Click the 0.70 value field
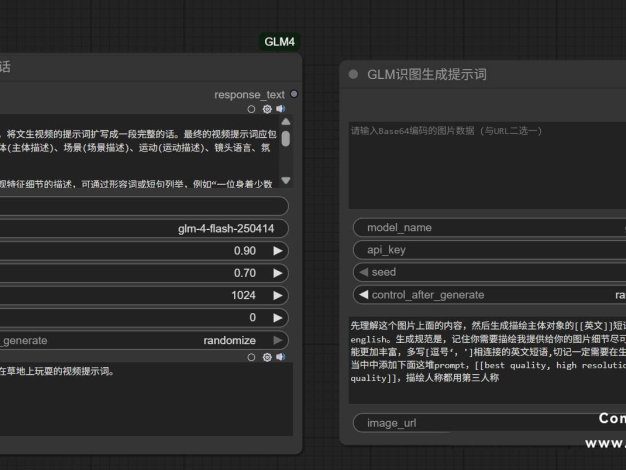 [144, 273]
